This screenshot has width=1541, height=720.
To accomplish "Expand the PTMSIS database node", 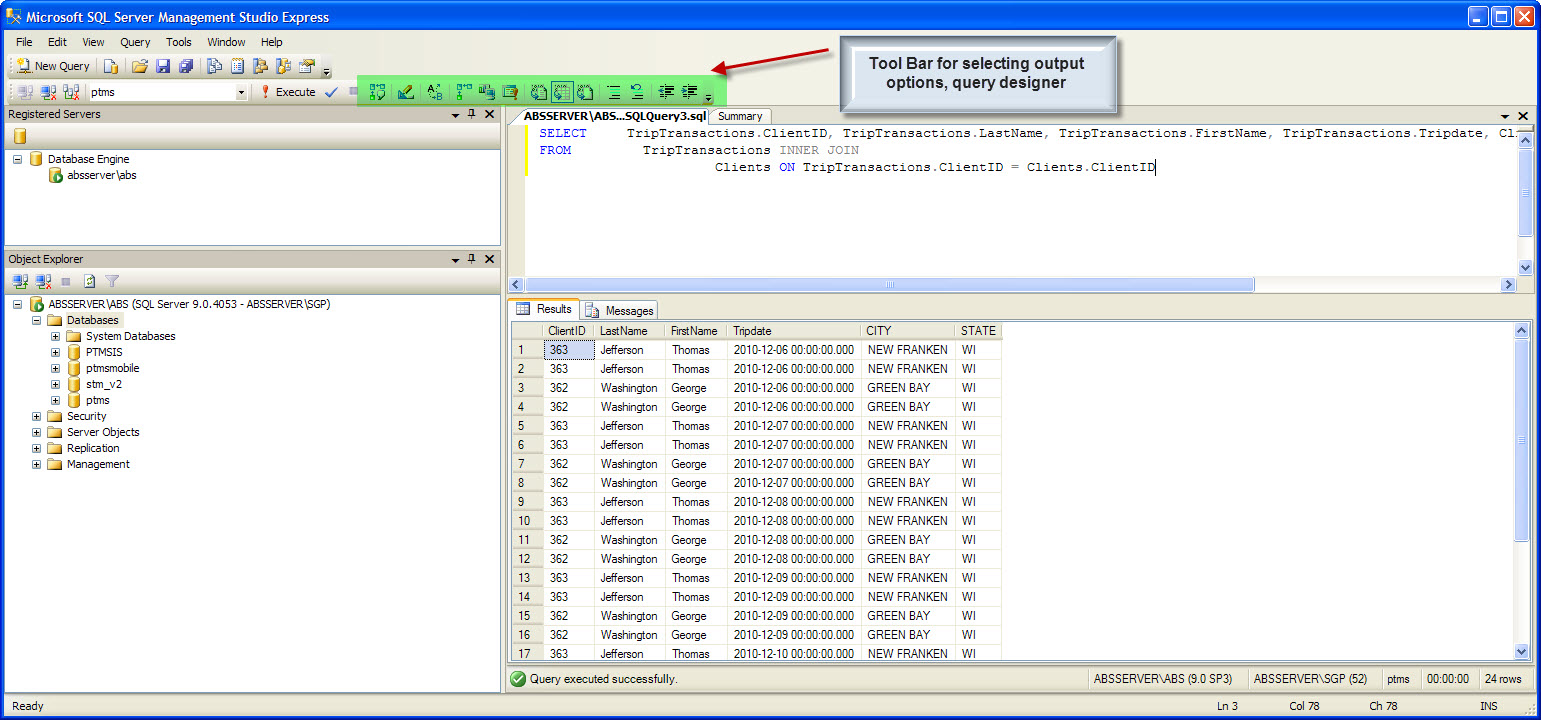I will click(x=56, y=352).
